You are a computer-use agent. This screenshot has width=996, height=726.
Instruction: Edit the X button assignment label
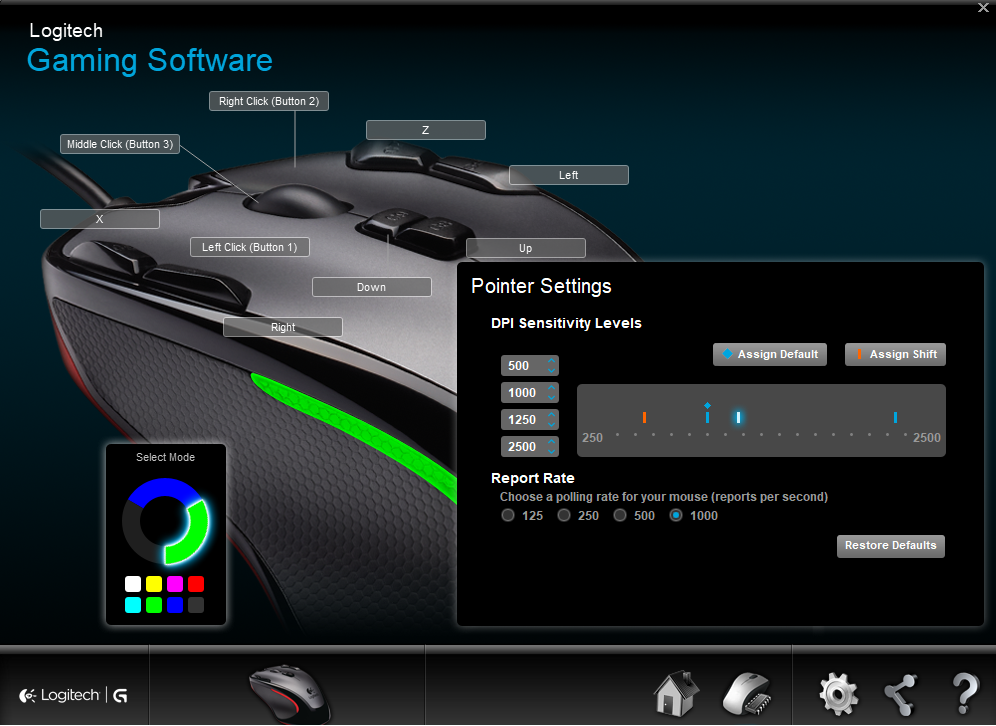pyautogui.click(x=100, y=219)
